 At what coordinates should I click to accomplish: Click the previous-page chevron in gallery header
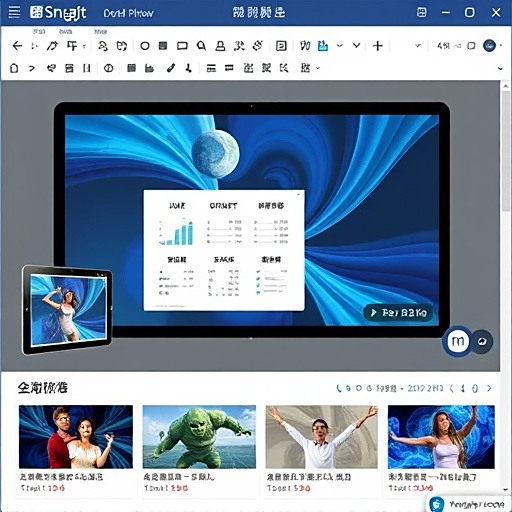click(452, 388)
